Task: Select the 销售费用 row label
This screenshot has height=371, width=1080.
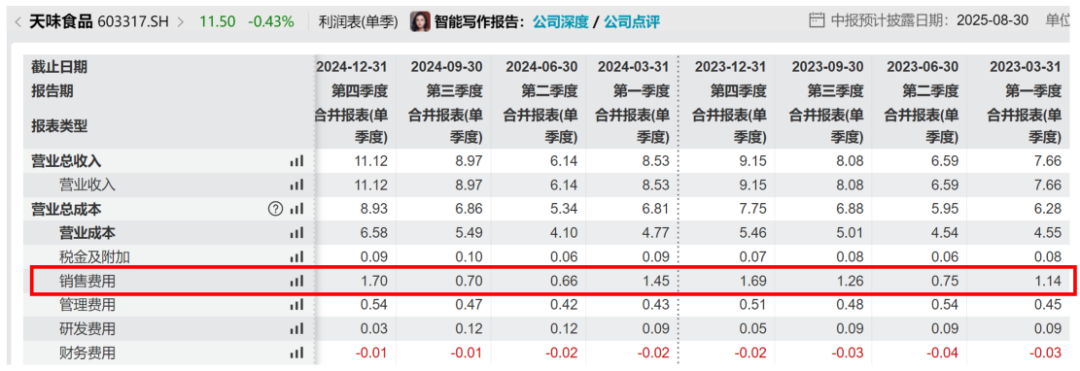Action: coord(87,281)
